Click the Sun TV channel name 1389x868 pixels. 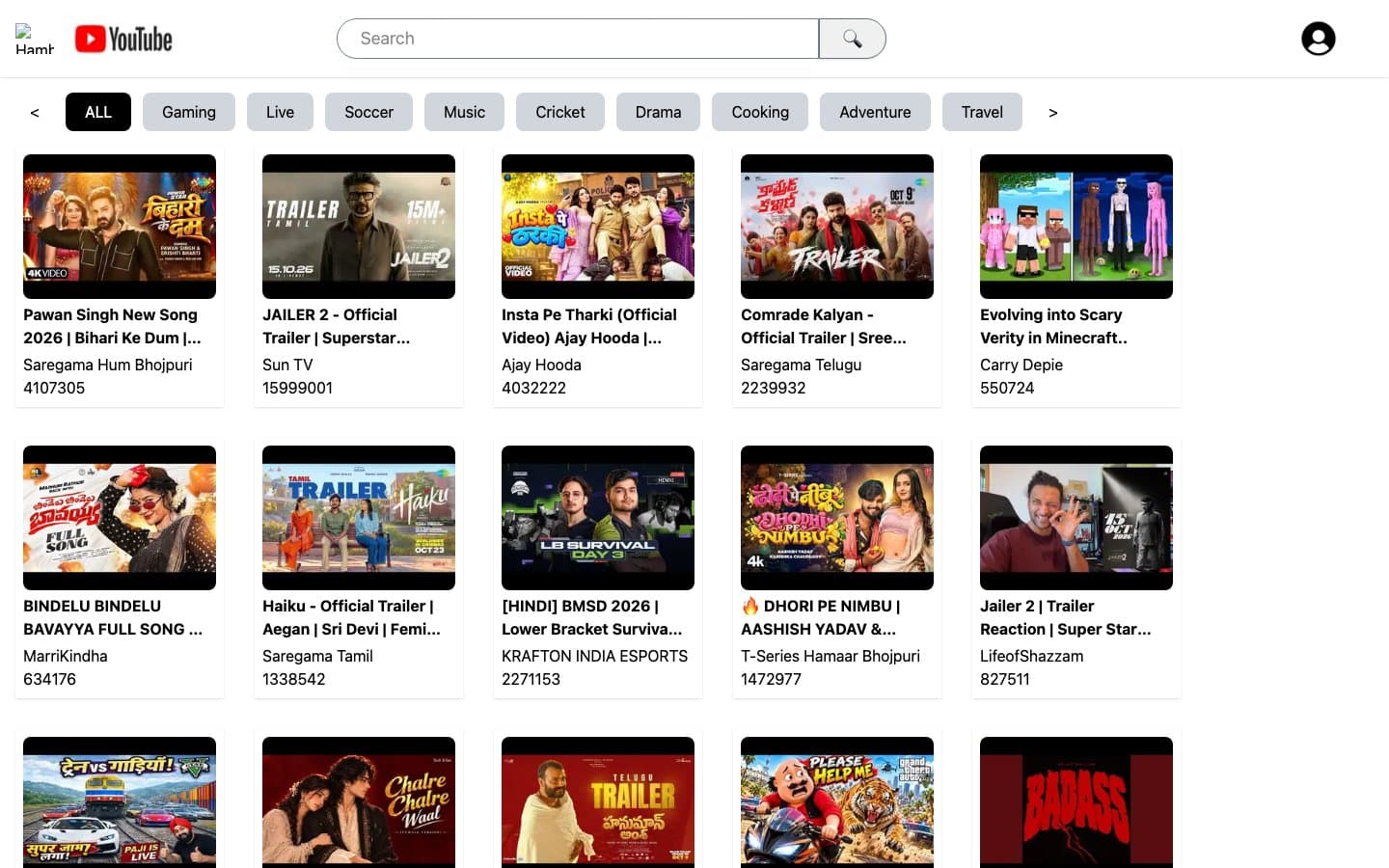click(287, 365)
